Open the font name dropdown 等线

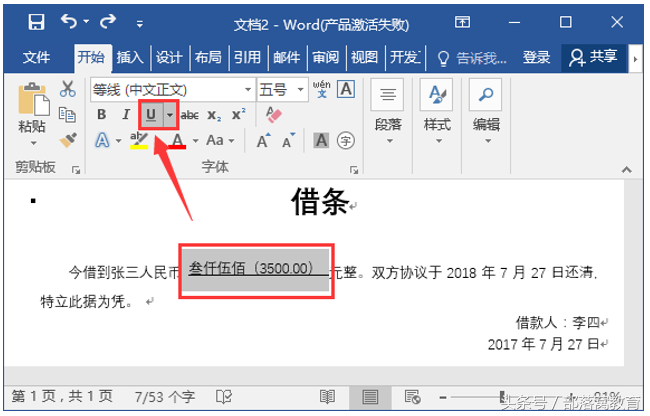[x=172, y=89]
